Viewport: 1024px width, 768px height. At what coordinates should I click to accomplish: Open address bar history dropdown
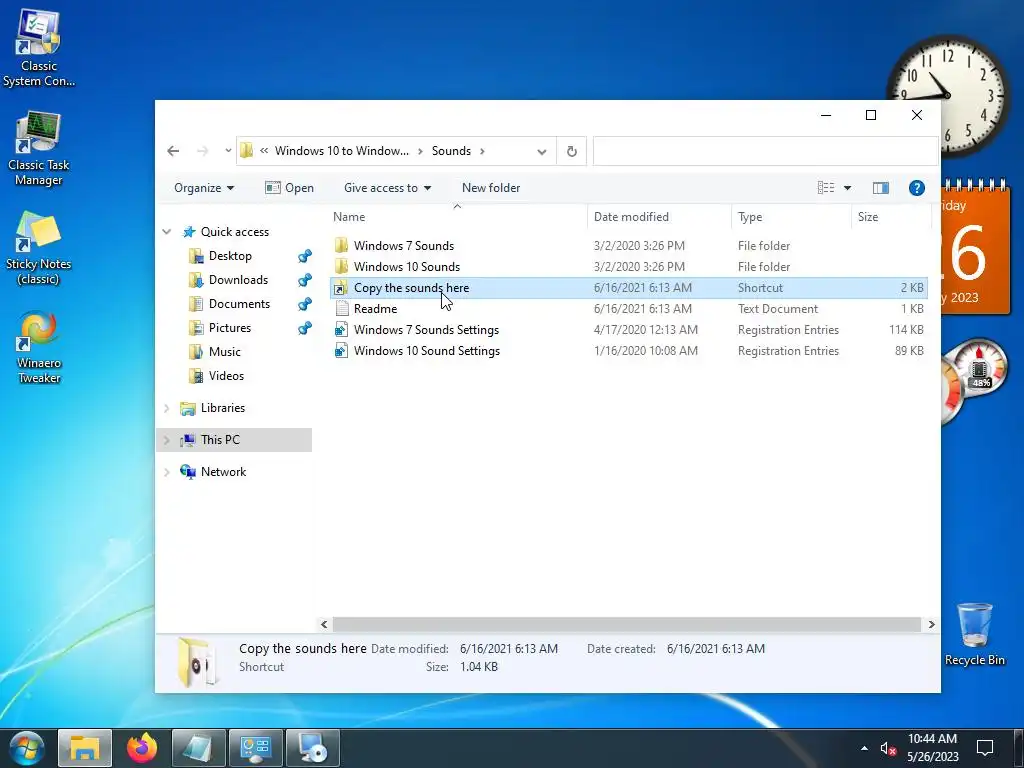click(541, 152)
